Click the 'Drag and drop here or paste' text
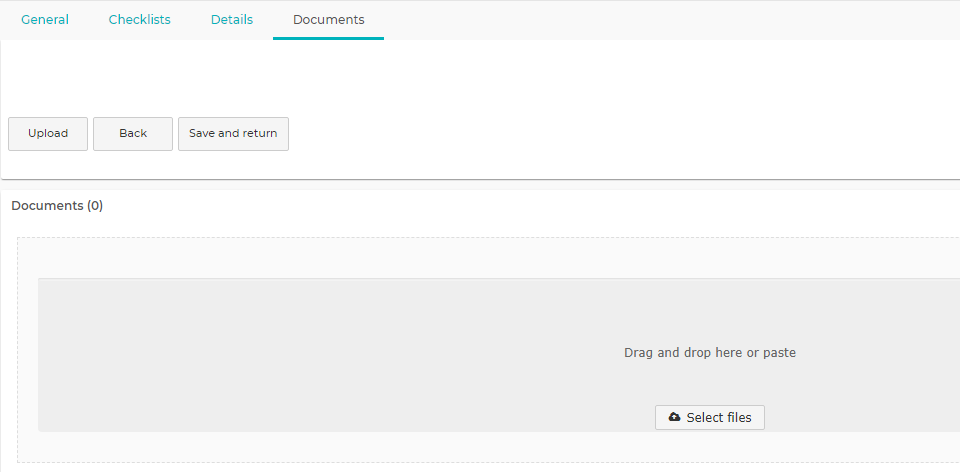The width and height of the screenshot is (960, 472). pos(710,353)
